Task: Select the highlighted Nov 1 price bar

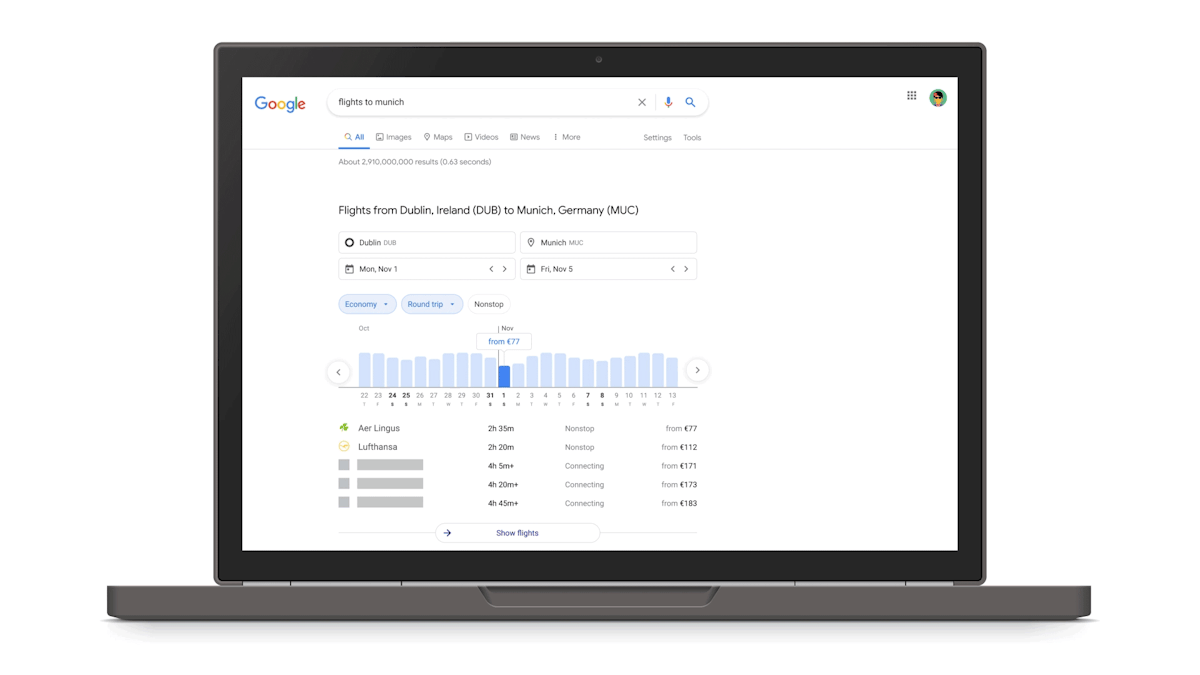Action: point(504,376)
